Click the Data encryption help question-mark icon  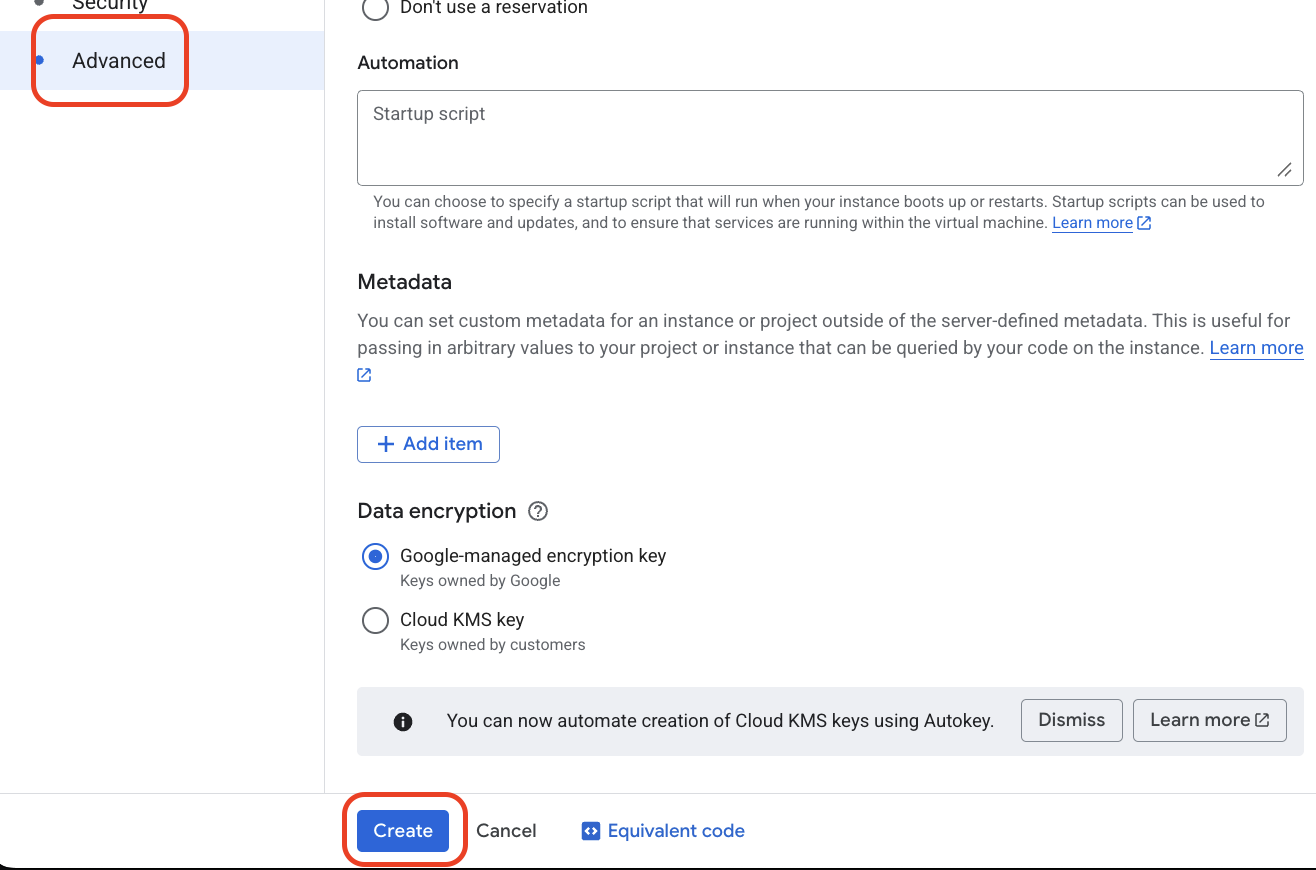[538, 512]
